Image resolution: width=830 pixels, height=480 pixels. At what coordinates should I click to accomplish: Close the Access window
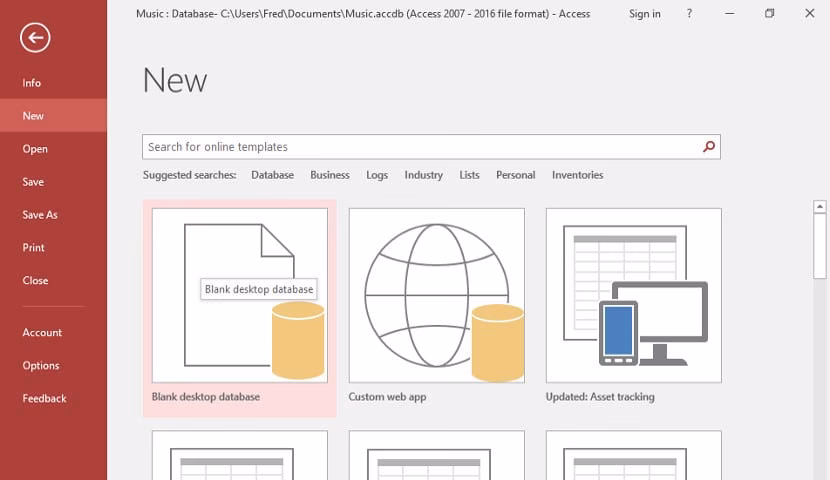[x=809, y=14]
